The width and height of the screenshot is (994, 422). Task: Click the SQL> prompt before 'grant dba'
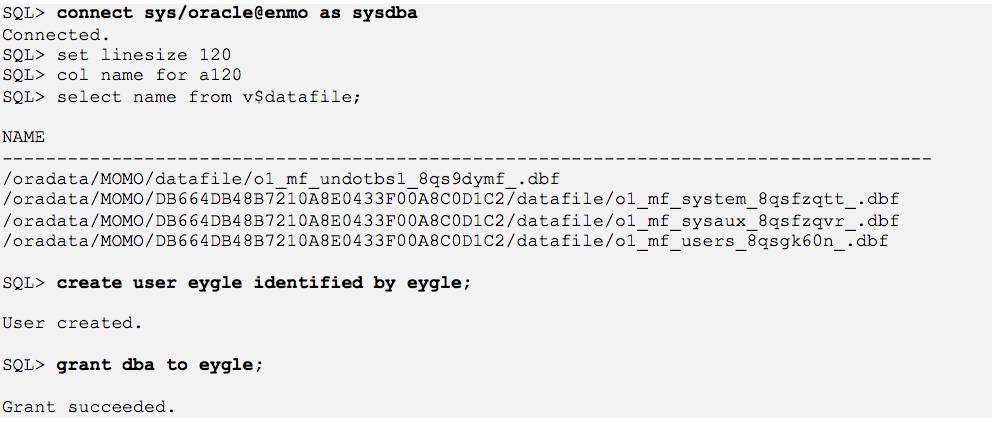23,365
